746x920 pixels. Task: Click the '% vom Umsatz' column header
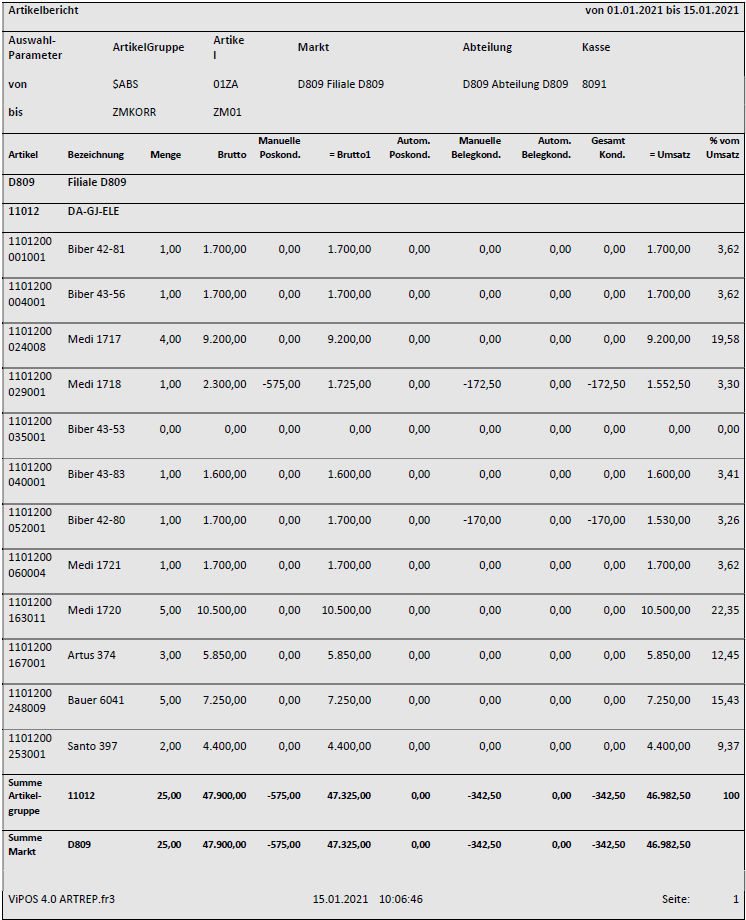pos(723,148)
